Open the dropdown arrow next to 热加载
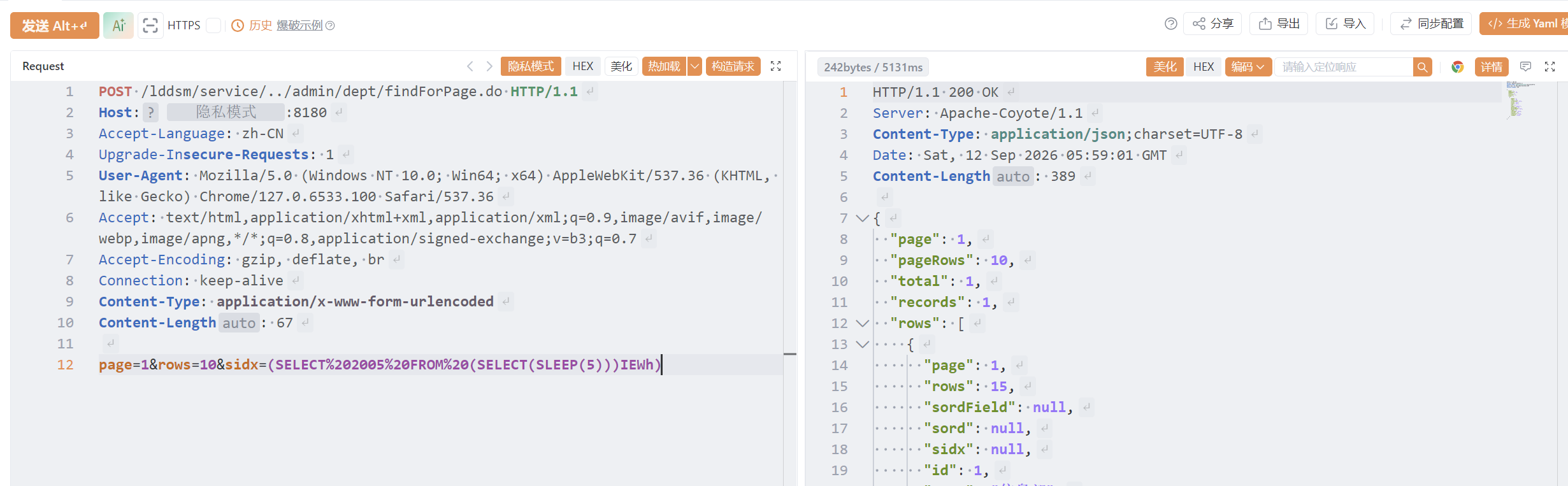Screen dimensions: 1568x486 (x=694, y=66)
